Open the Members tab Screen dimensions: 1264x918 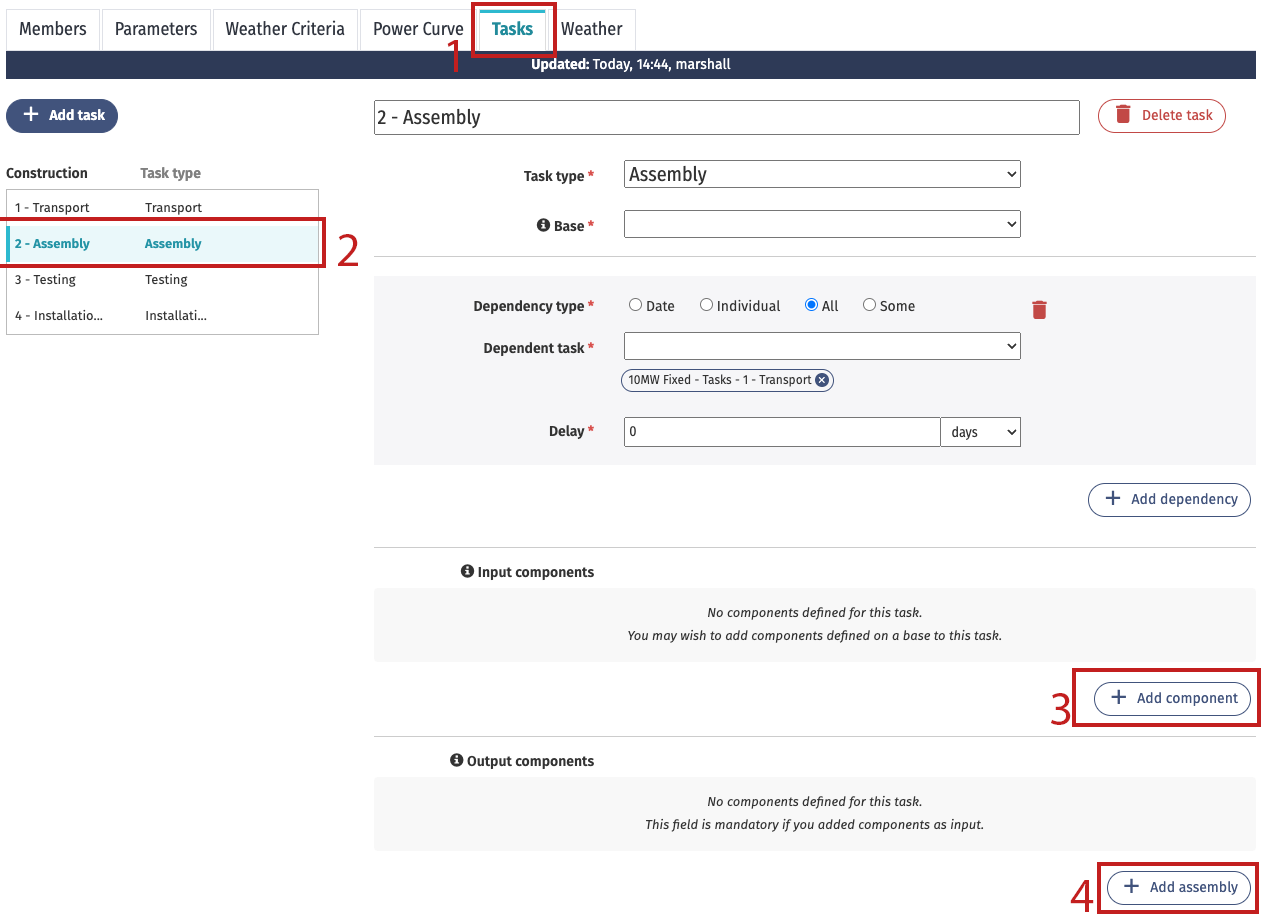pos(53,29)
